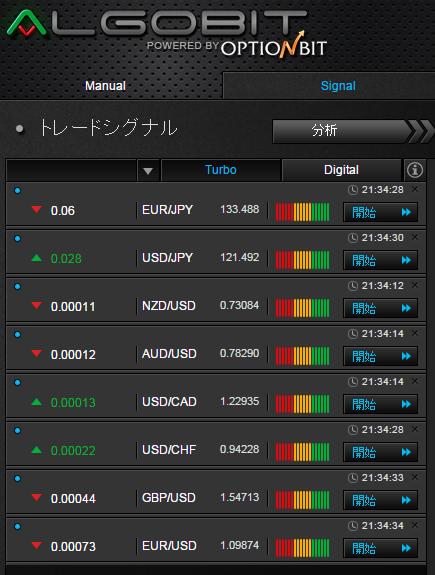
Task: Toggle the blue dot indicator for NZD/USD
Action: coord(17,286)
